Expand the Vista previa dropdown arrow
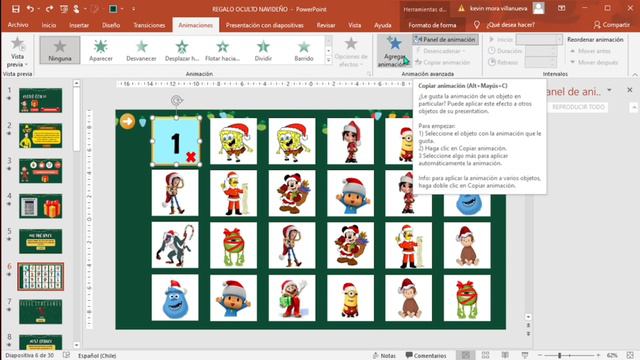Image resolution: width=640 pixels, height=360 pixels. click(x=26, y=64)
